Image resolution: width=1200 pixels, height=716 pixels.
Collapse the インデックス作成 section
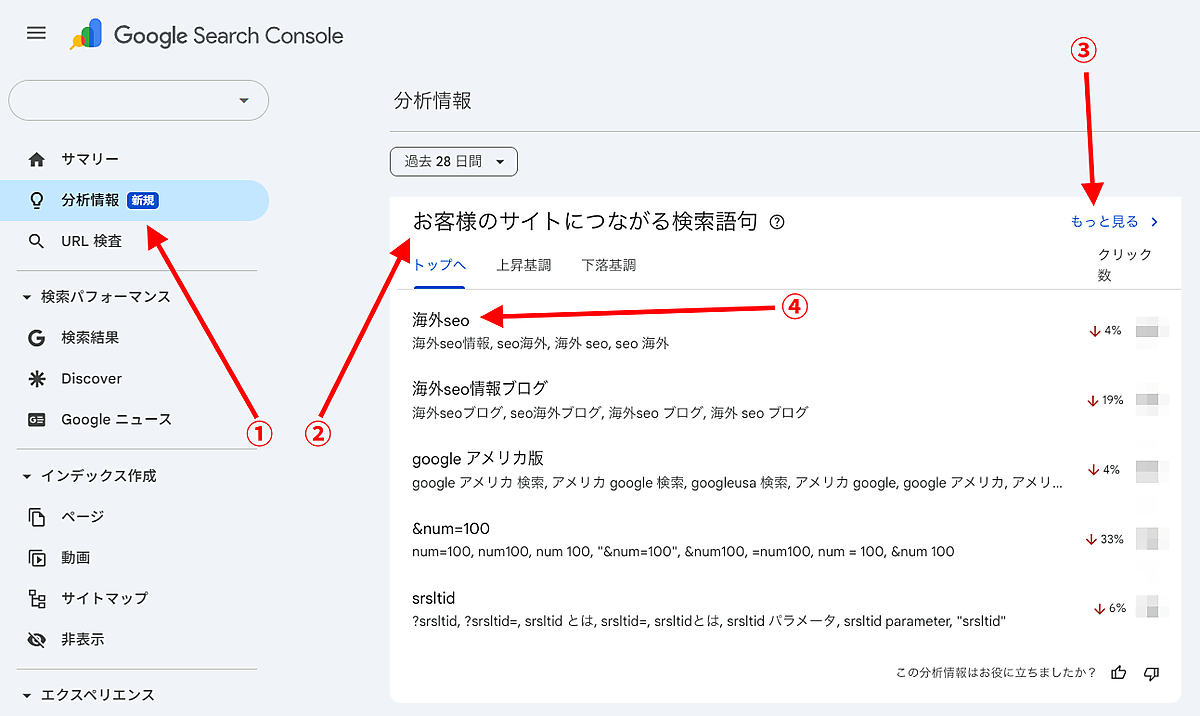coord(89,476)
